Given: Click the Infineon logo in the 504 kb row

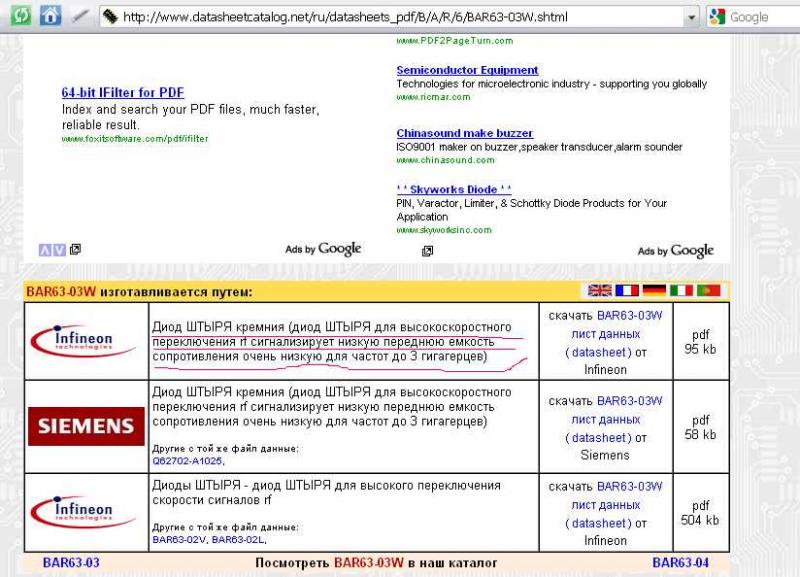Looking at the screenshot, I should tap(84, 512).
